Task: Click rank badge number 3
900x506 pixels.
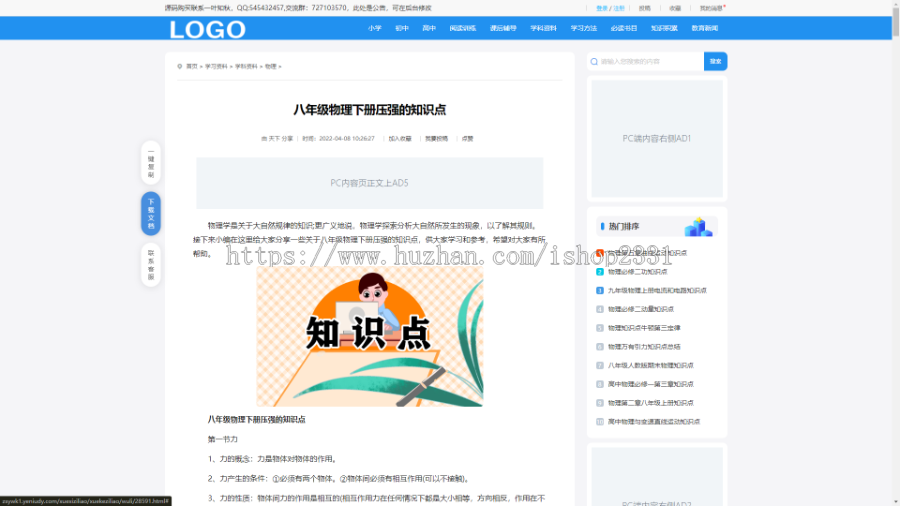Action: 600,291
